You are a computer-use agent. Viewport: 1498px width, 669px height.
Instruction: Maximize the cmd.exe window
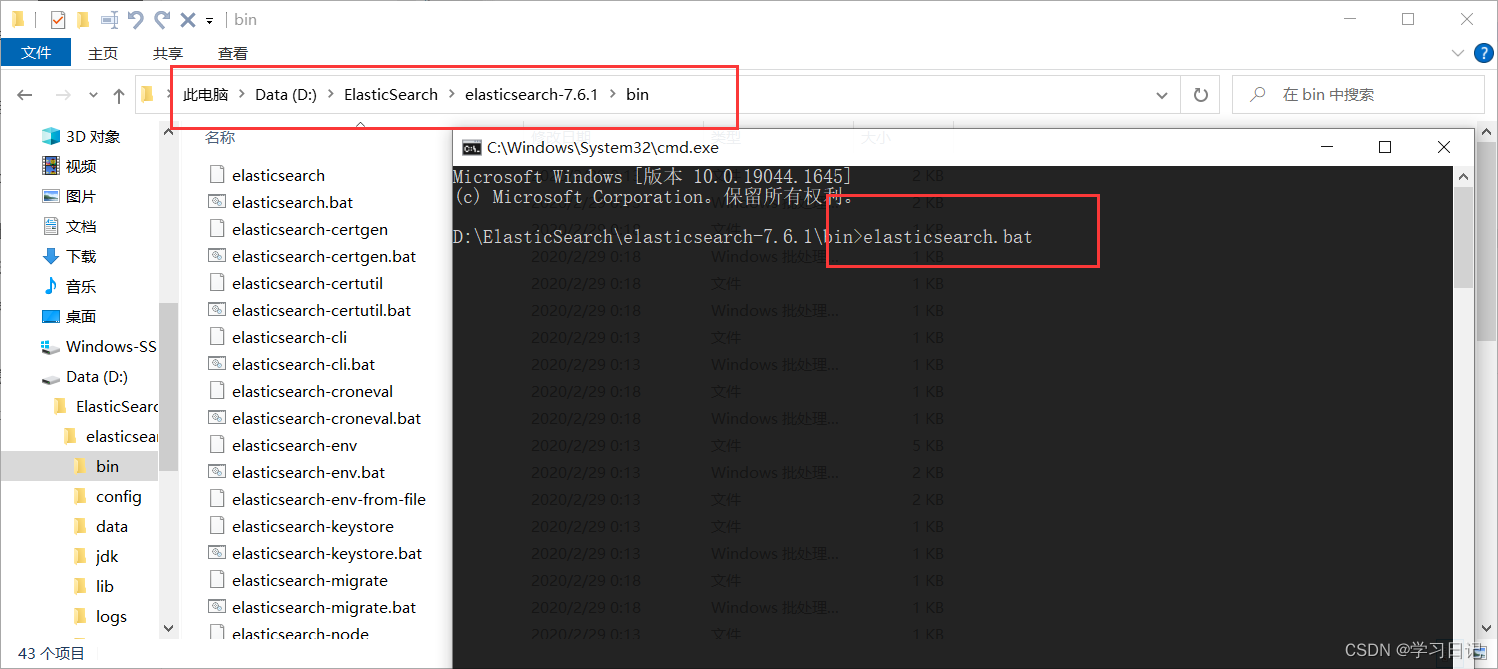coord(1385,147)
